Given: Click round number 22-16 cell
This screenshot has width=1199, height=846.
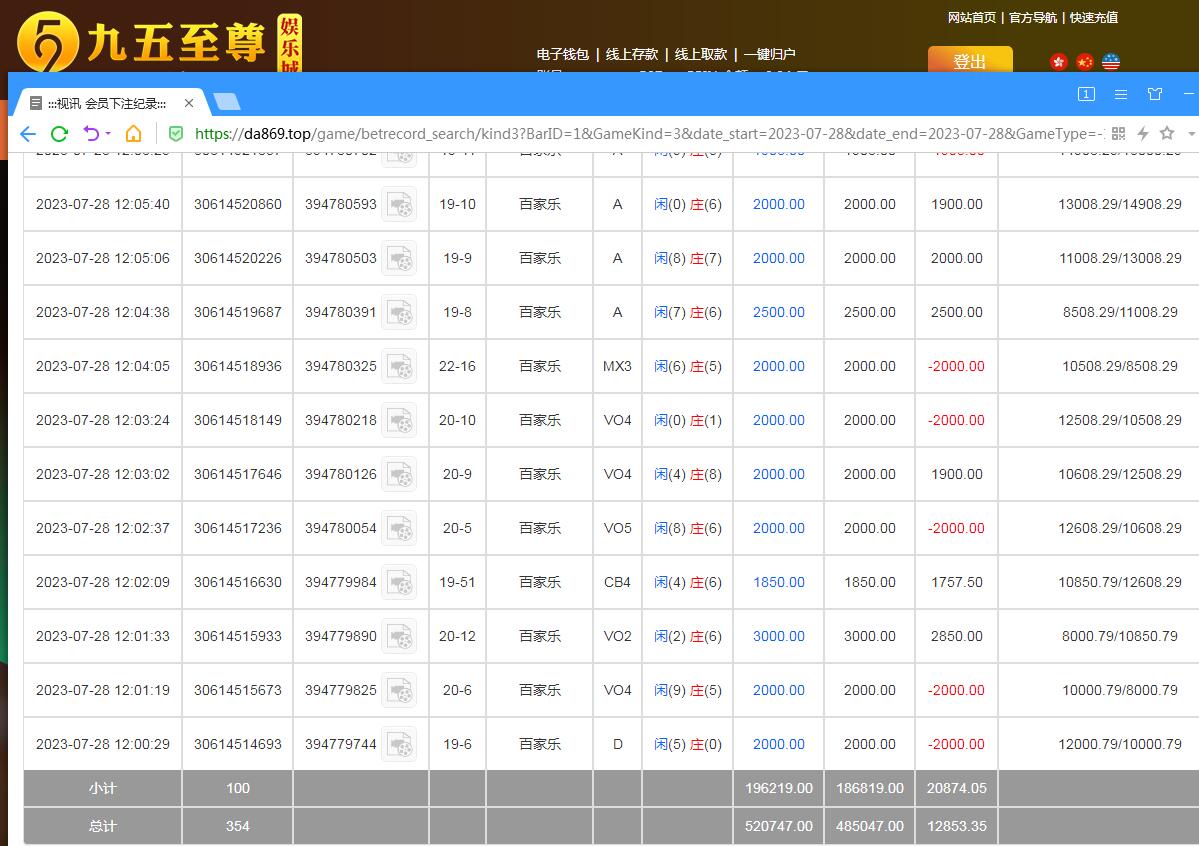Looking at the screenshot, I should pos(457,366).
